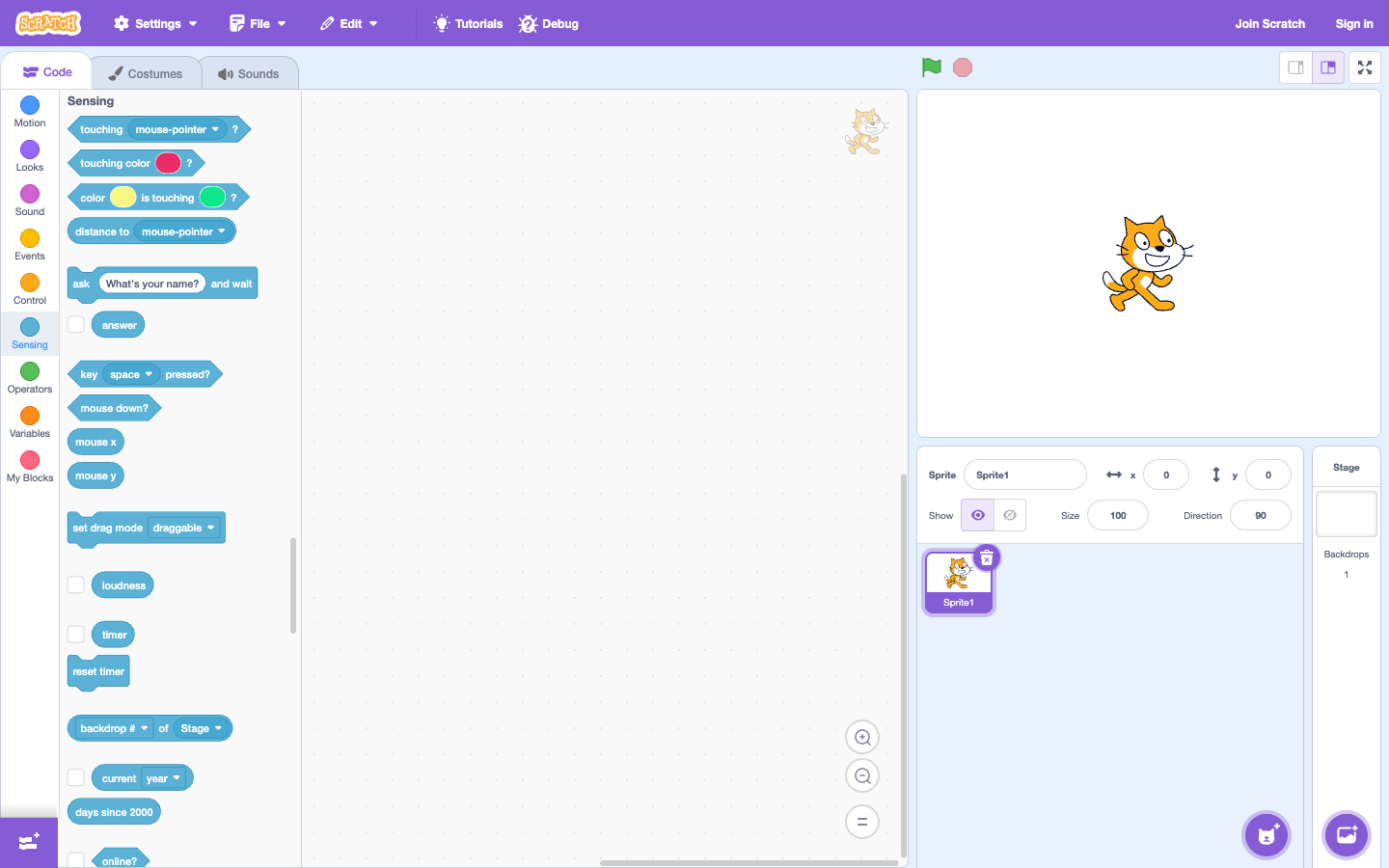This screenshot has width=1389, height=868.
Task: Select the Motion block category
Action: [x=30, y=112]
